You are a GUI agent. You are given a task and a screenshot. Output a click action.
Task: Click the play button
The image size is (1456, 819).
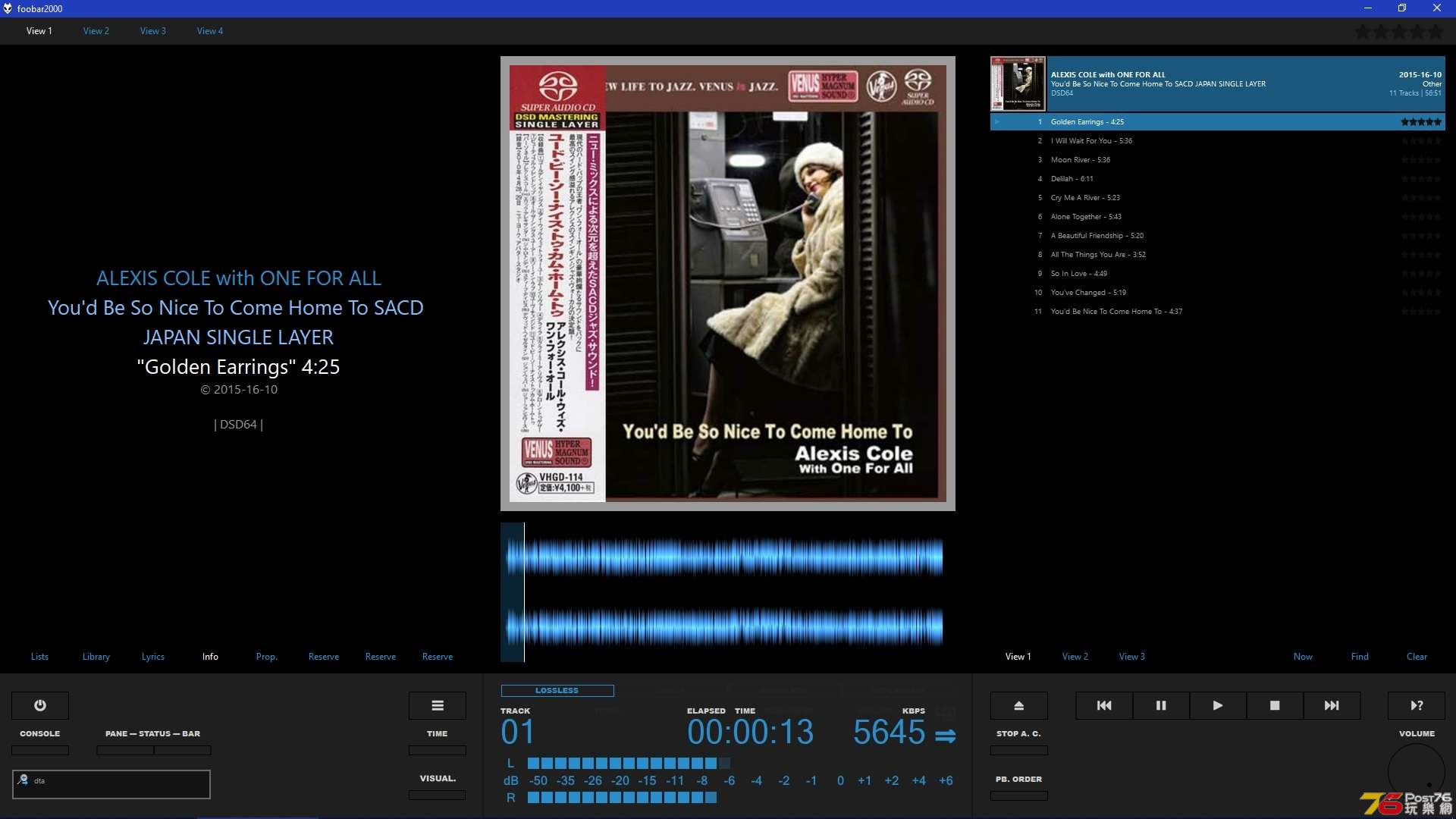(1218, 705)
